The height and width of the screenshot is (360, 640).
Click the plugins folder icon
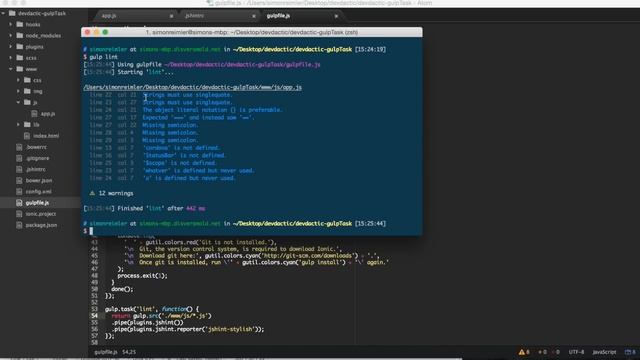20,47
